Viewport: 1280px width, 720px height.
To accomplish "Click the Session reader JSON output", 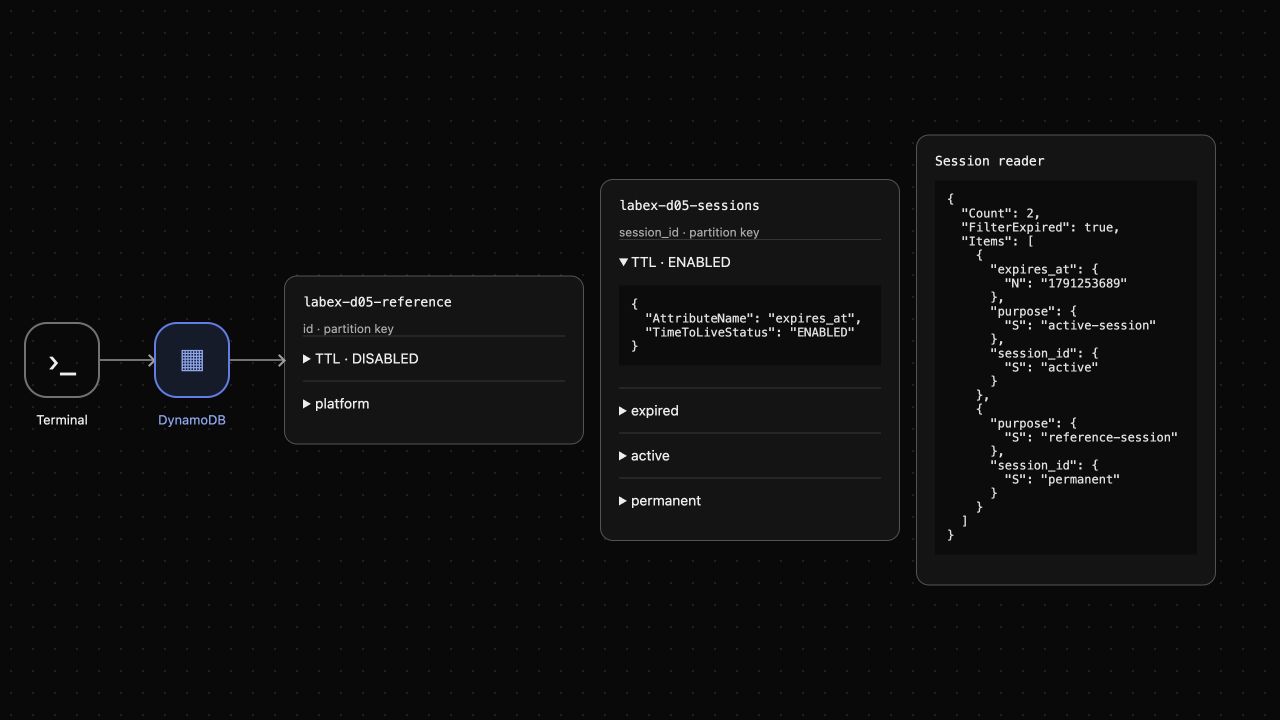I will (1066, 367).
